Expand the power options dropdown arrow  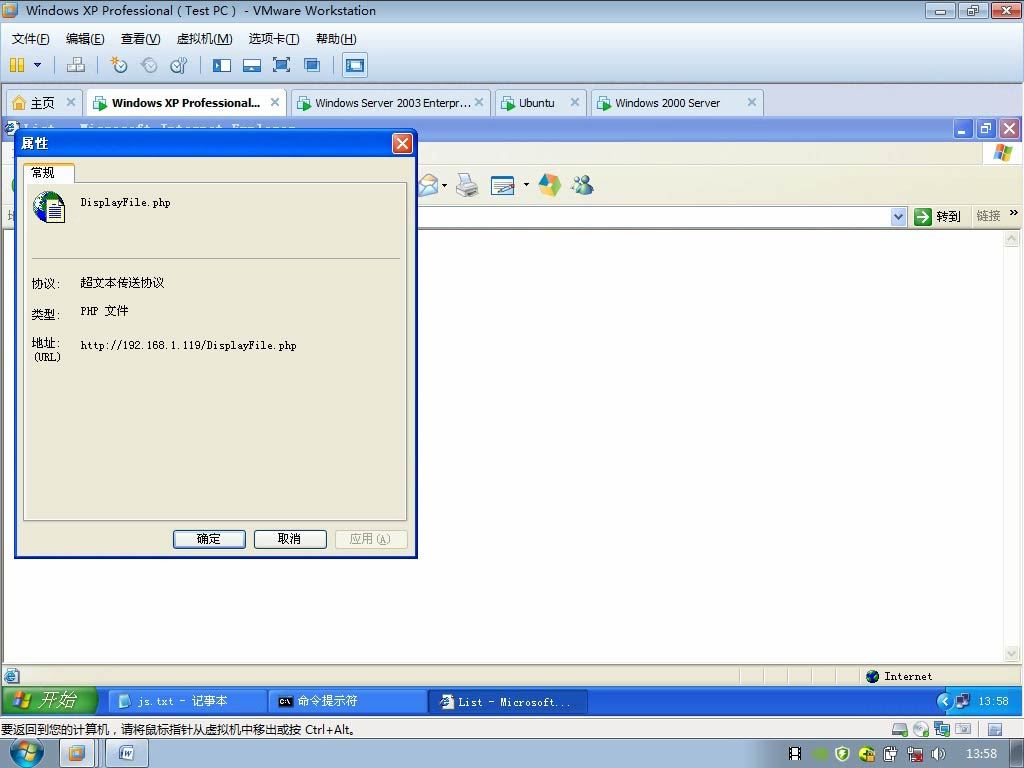tap(37, 65)
